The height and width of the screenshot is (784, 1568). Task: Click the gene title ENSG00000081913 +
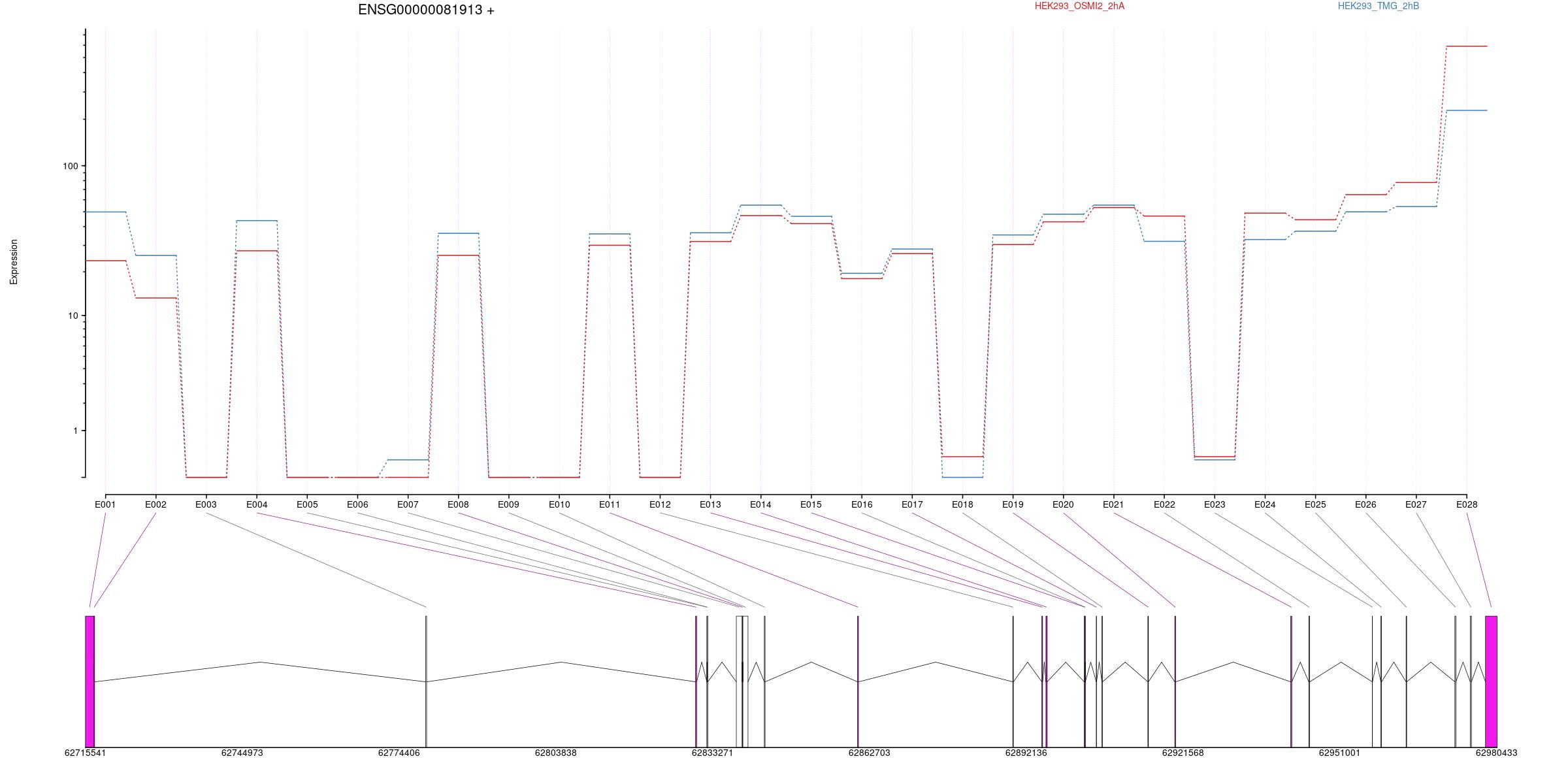(x=426, y=10)
